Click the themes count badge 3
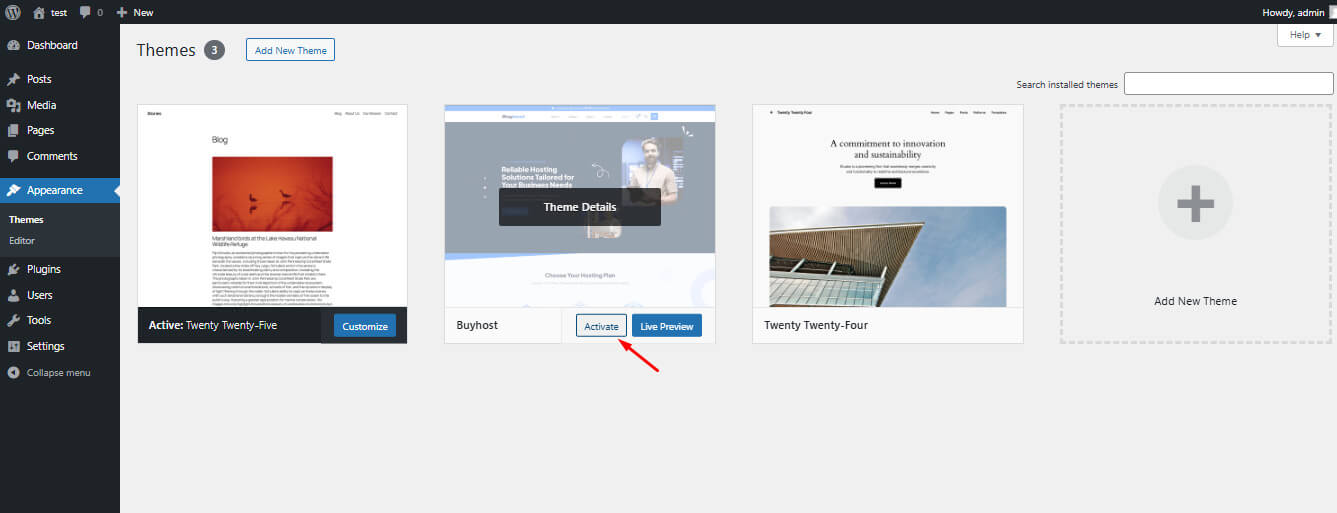Image resolution: width=1337 pixels, height=513 pixels. pos(214,50)
